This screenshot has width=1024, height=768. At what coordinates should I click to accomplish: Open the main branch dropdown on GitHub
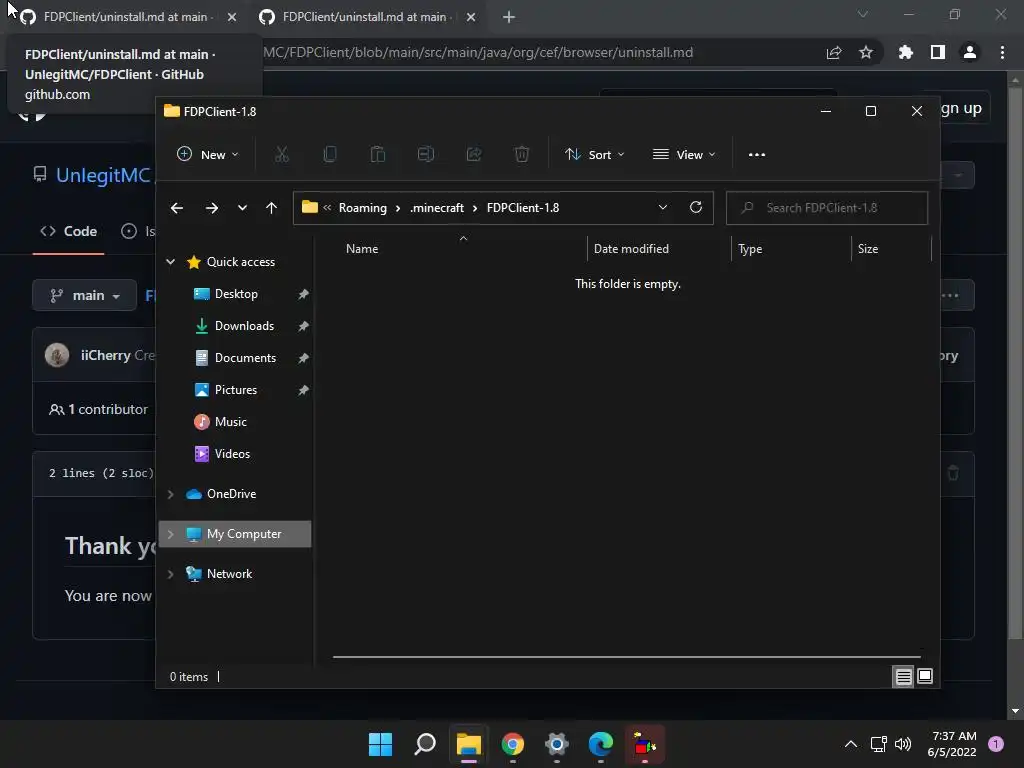(85, 295)
